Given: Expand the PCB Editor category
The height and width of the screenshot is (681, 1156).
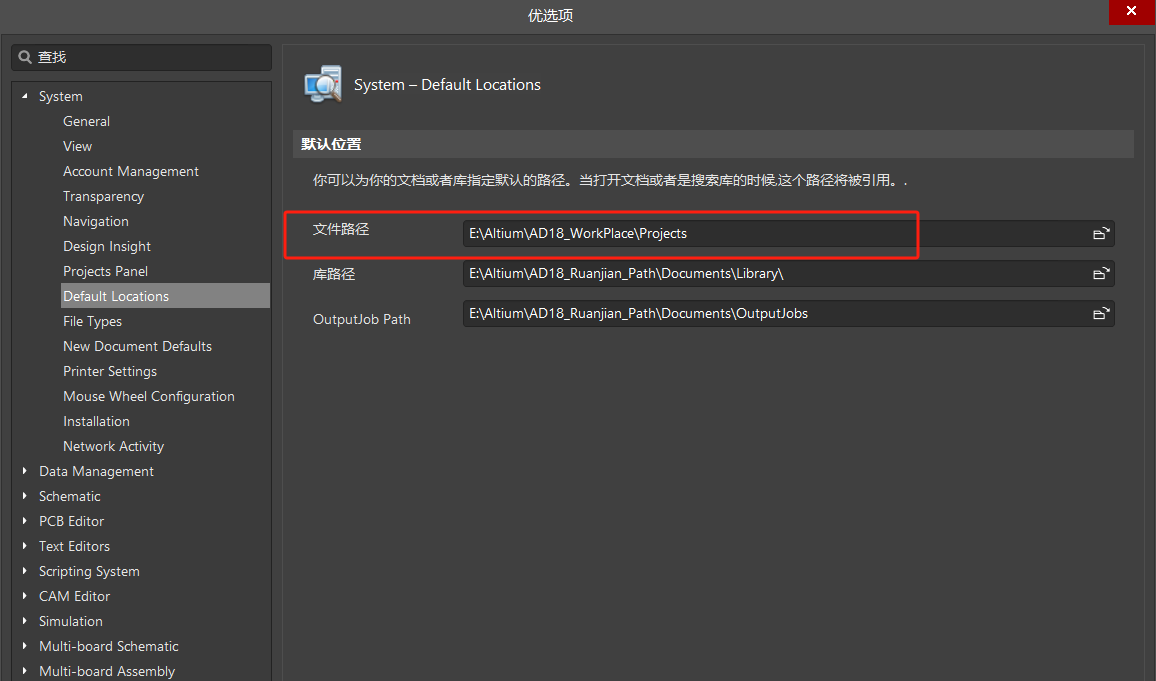Looking at the screenshot, I should click(25, 521).
